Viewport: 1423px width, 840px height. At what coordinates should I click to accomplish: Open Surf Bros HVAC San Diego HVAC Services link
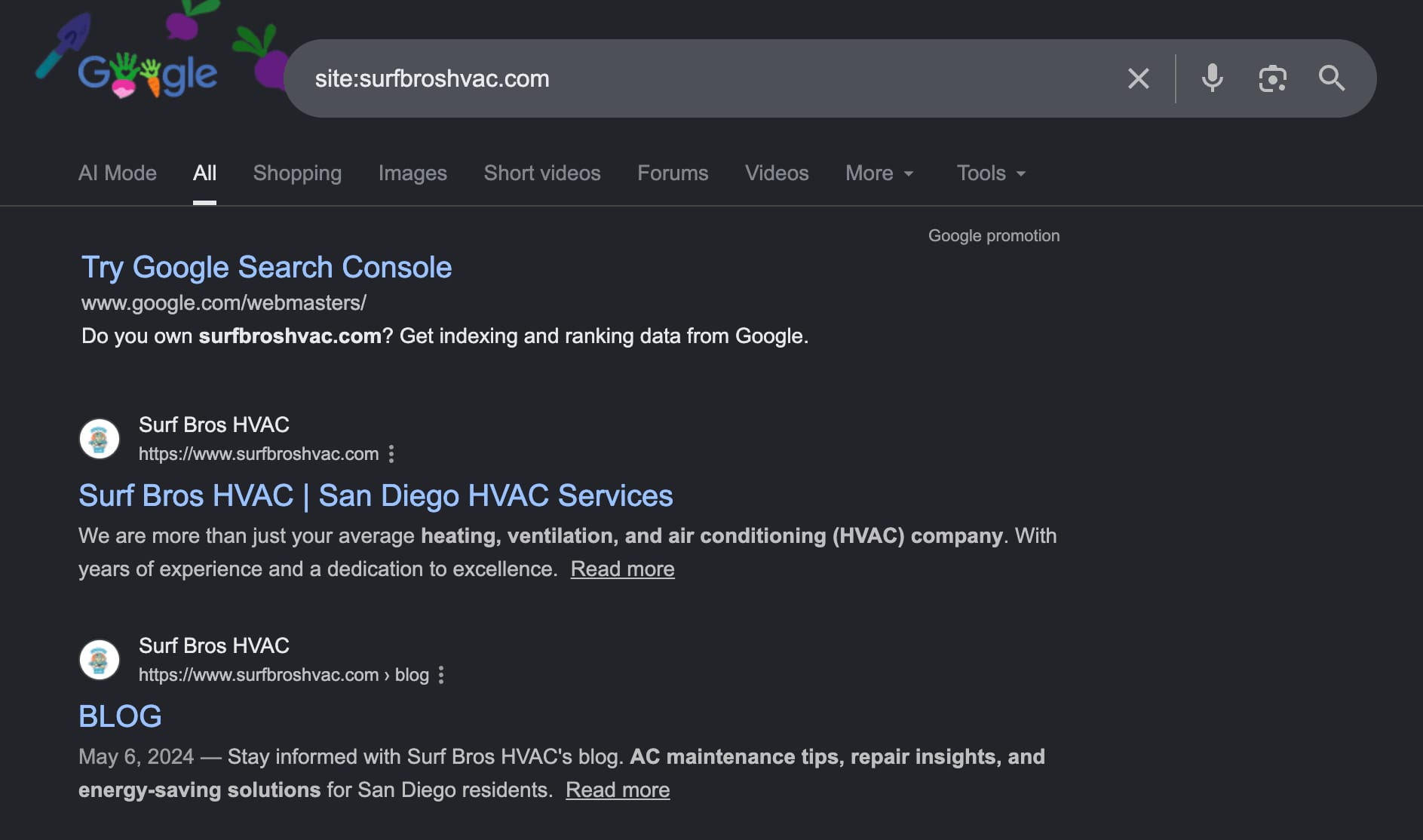376,496
